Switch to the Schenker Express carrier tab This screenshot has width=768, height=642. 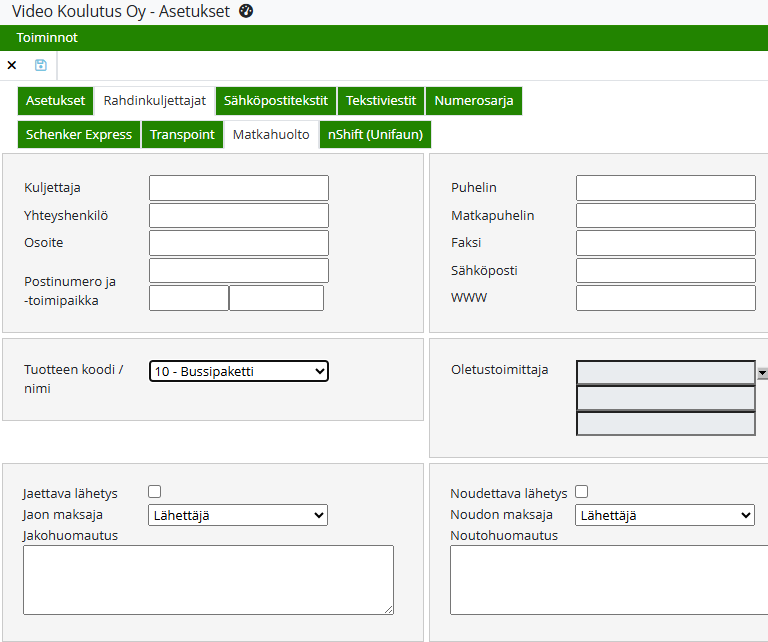coord(79,134)
